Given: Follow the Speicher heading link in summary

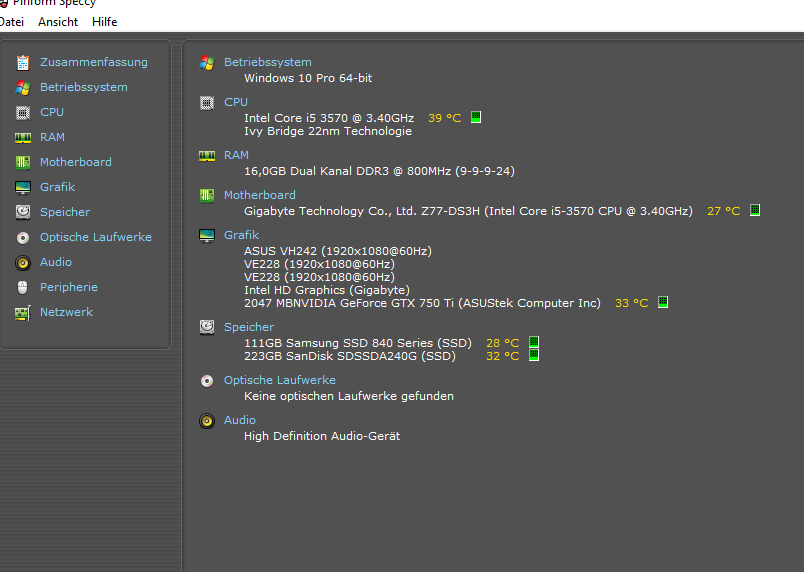Looking at the screenshot, I should [249, 327].
